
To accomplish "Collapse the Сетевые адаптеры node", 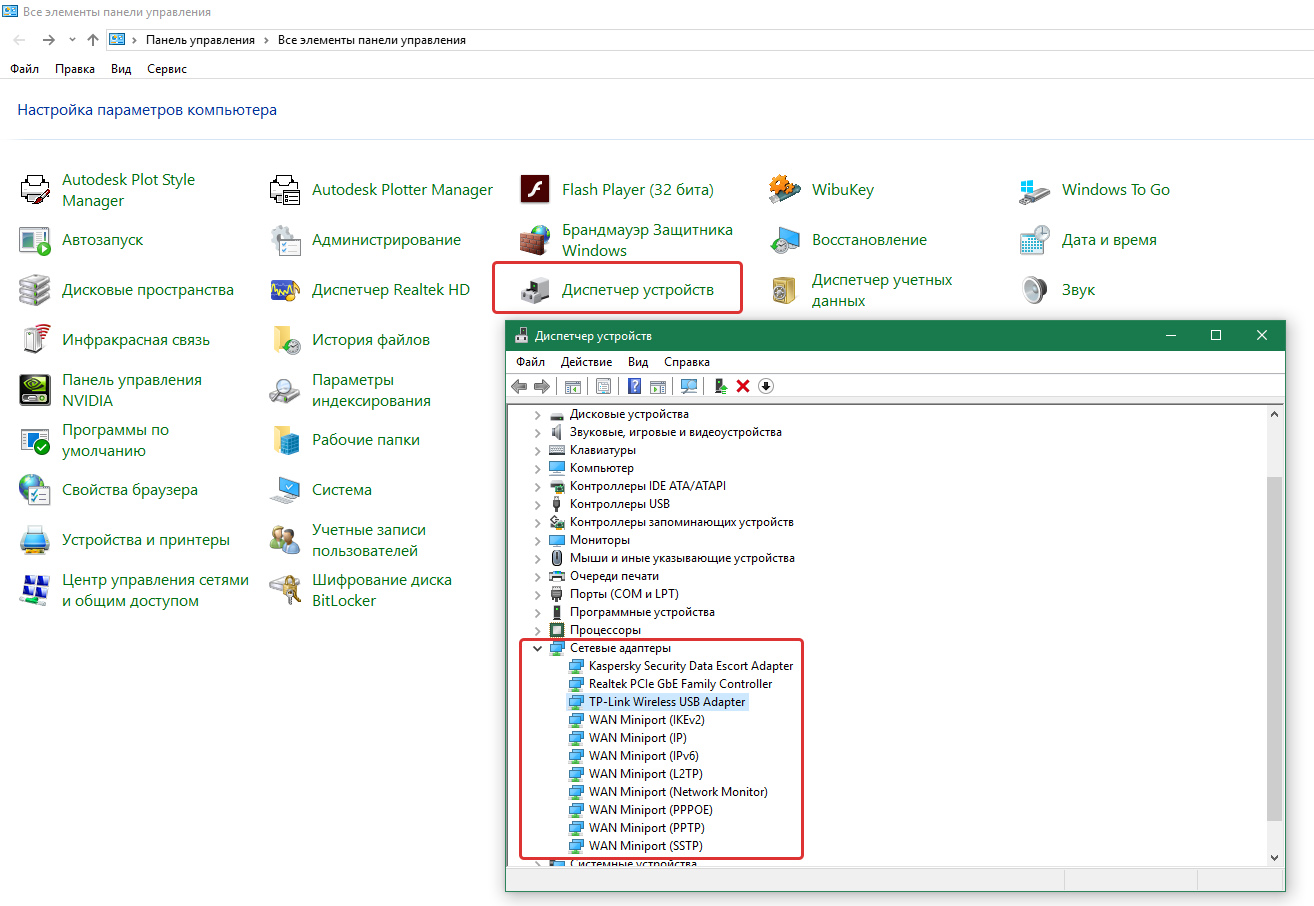I will pos(538,648).
